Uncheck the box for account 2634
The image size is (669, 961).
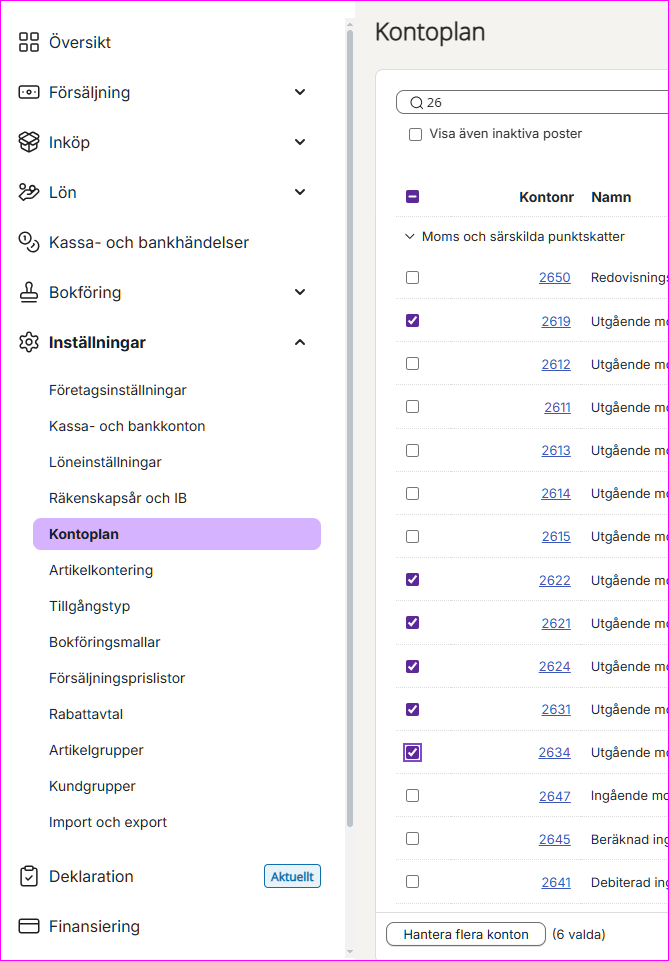[412, 753]
